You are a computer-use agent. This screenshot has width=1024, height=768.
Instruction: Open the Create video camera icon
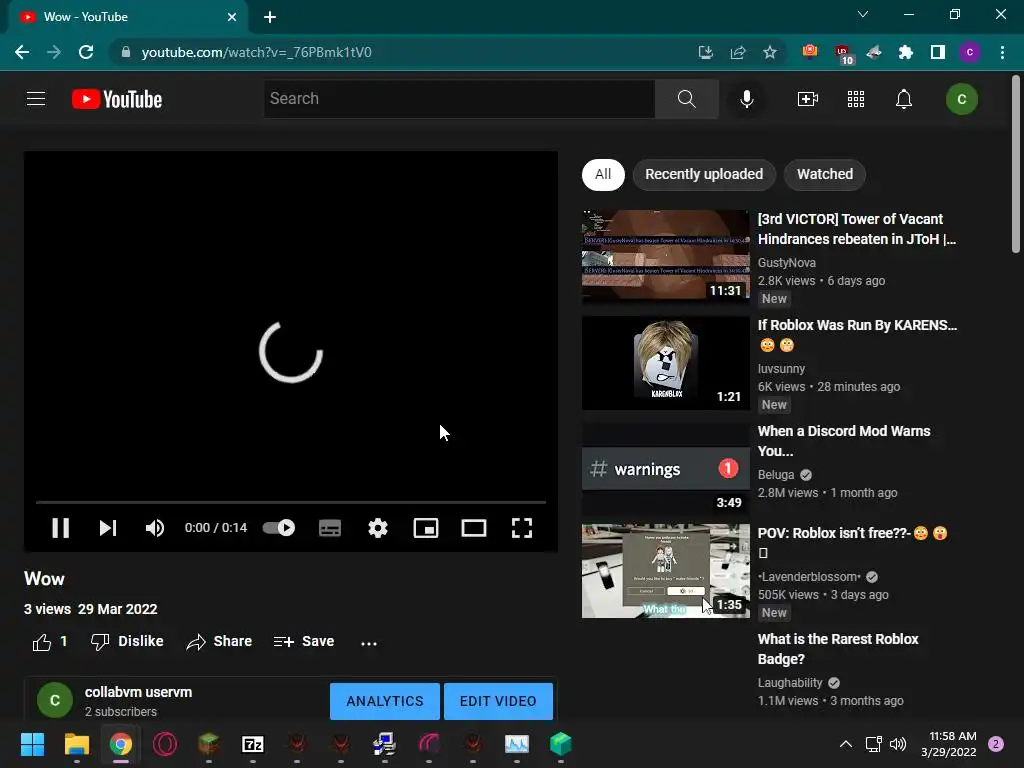[x=808, y=99]
